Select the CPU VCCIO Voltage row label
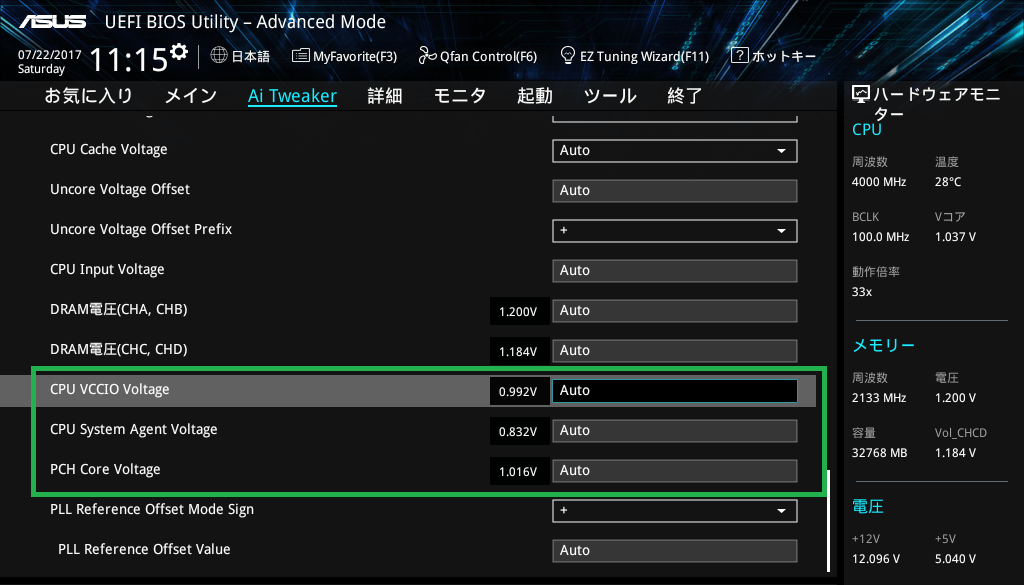Image resolution: width=1024 pixels, height=585 pixels. (x=110, y=390)
